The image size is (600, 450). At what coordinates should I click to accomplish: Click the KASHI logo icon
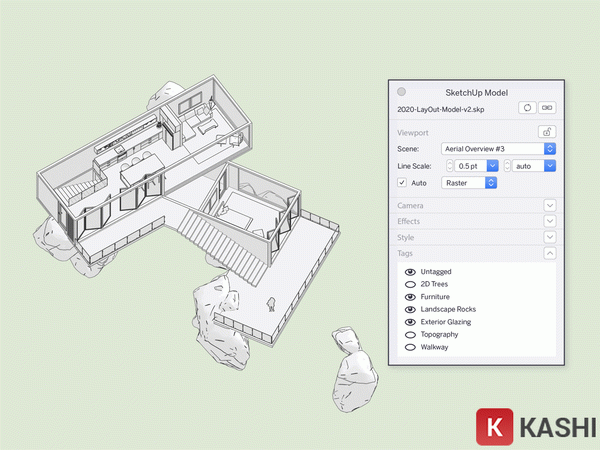490,424
